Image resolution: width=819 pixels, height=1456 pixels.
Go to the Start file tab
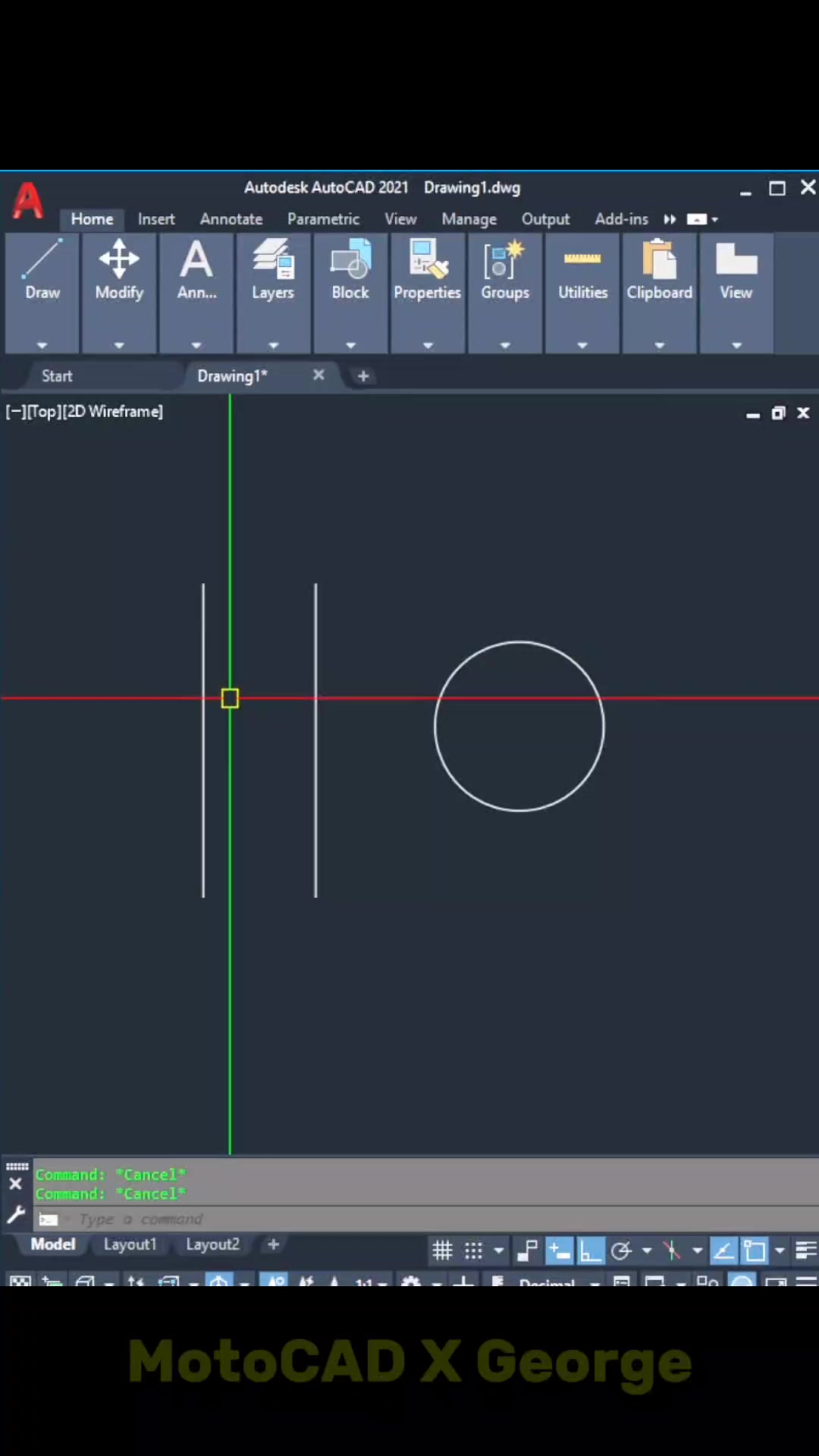tap(57, 376)
